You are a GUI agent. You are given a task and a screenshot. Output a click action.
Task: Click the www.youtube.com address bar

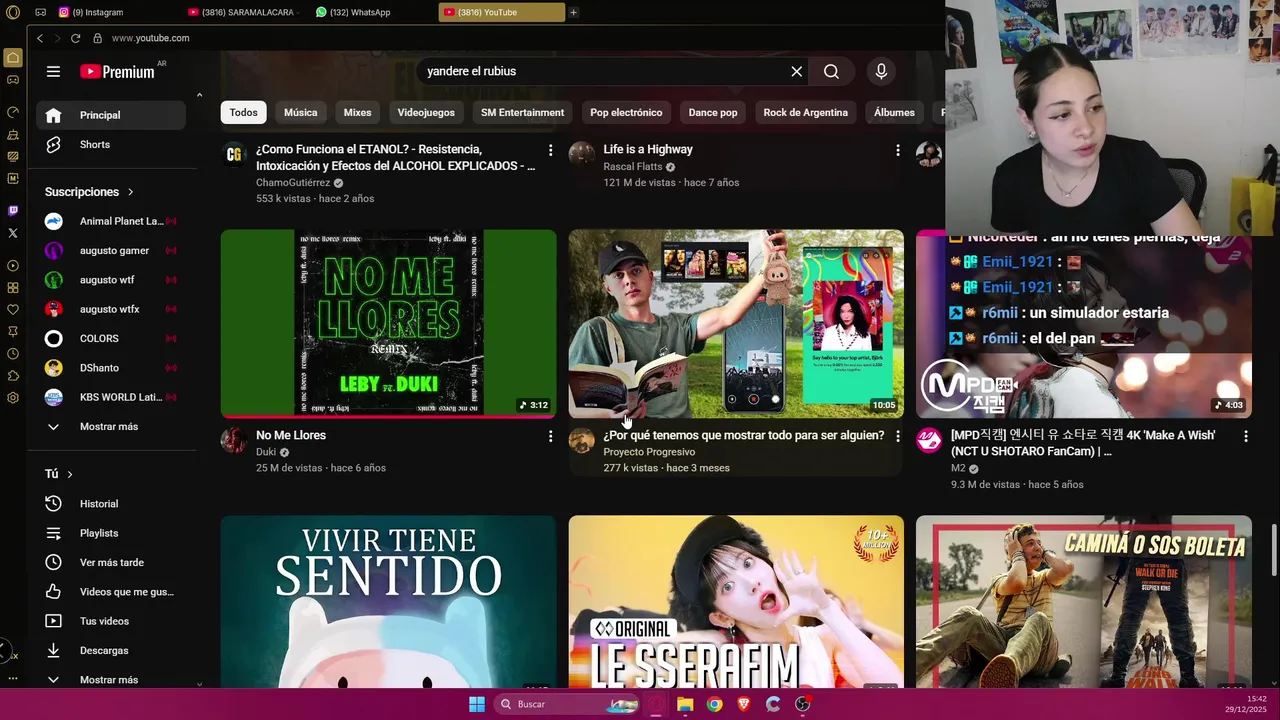click(x=150, y=38)
